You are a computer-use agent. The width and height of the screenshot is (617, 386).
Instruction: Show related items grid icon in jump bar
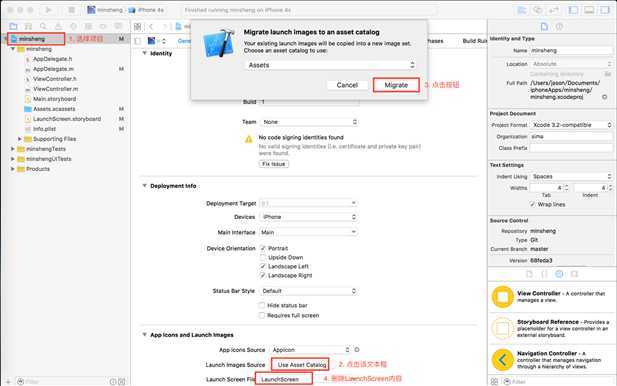pyautogui.click(x=138, y=27)
